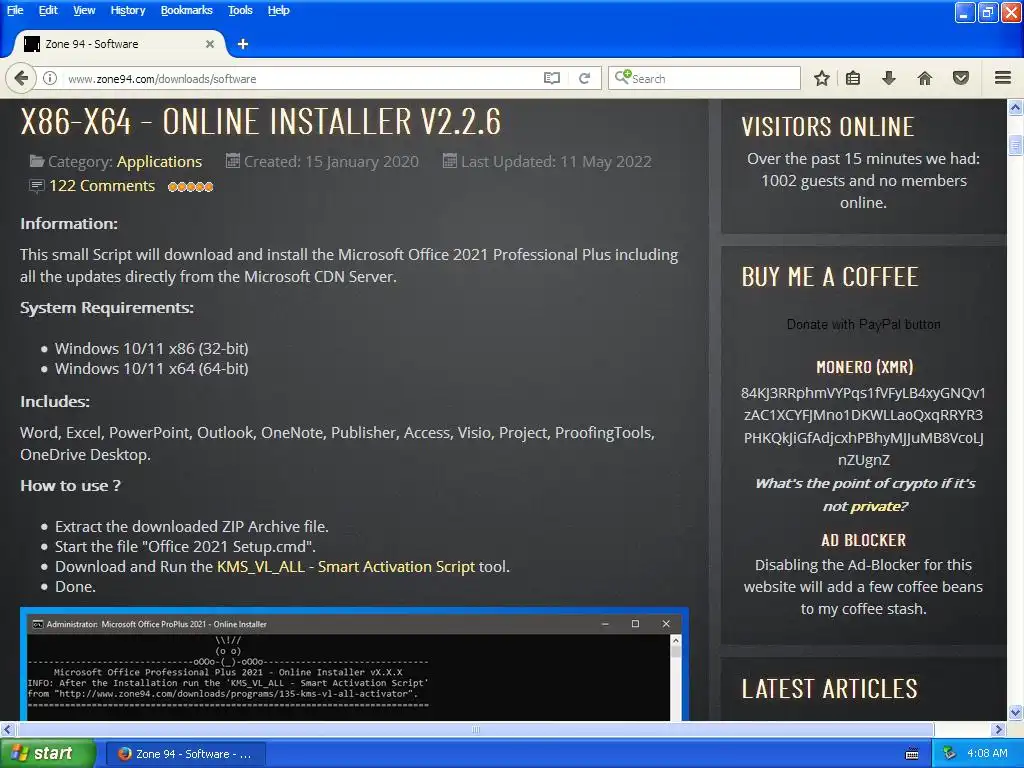This screenshot has height=768, width=1024.
Task: Open KMS_VL_ALL Smart Activation Script link
Action: 346,567
